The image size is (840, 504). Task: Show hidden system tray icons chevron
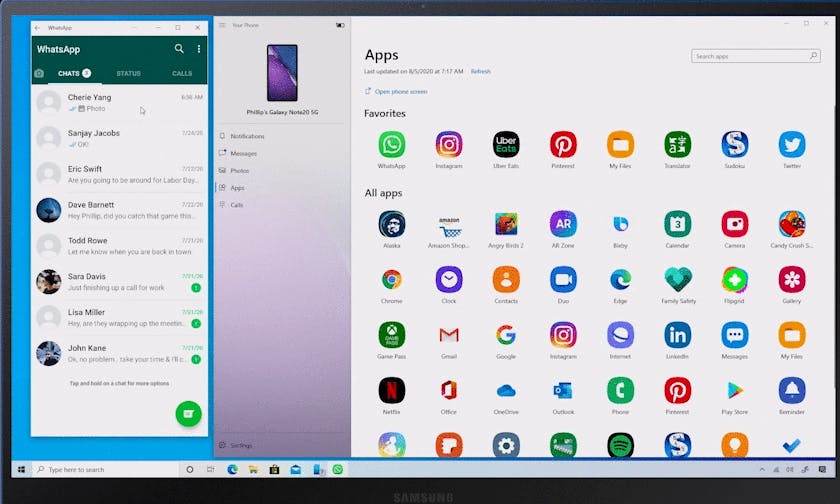pos(762,469)
